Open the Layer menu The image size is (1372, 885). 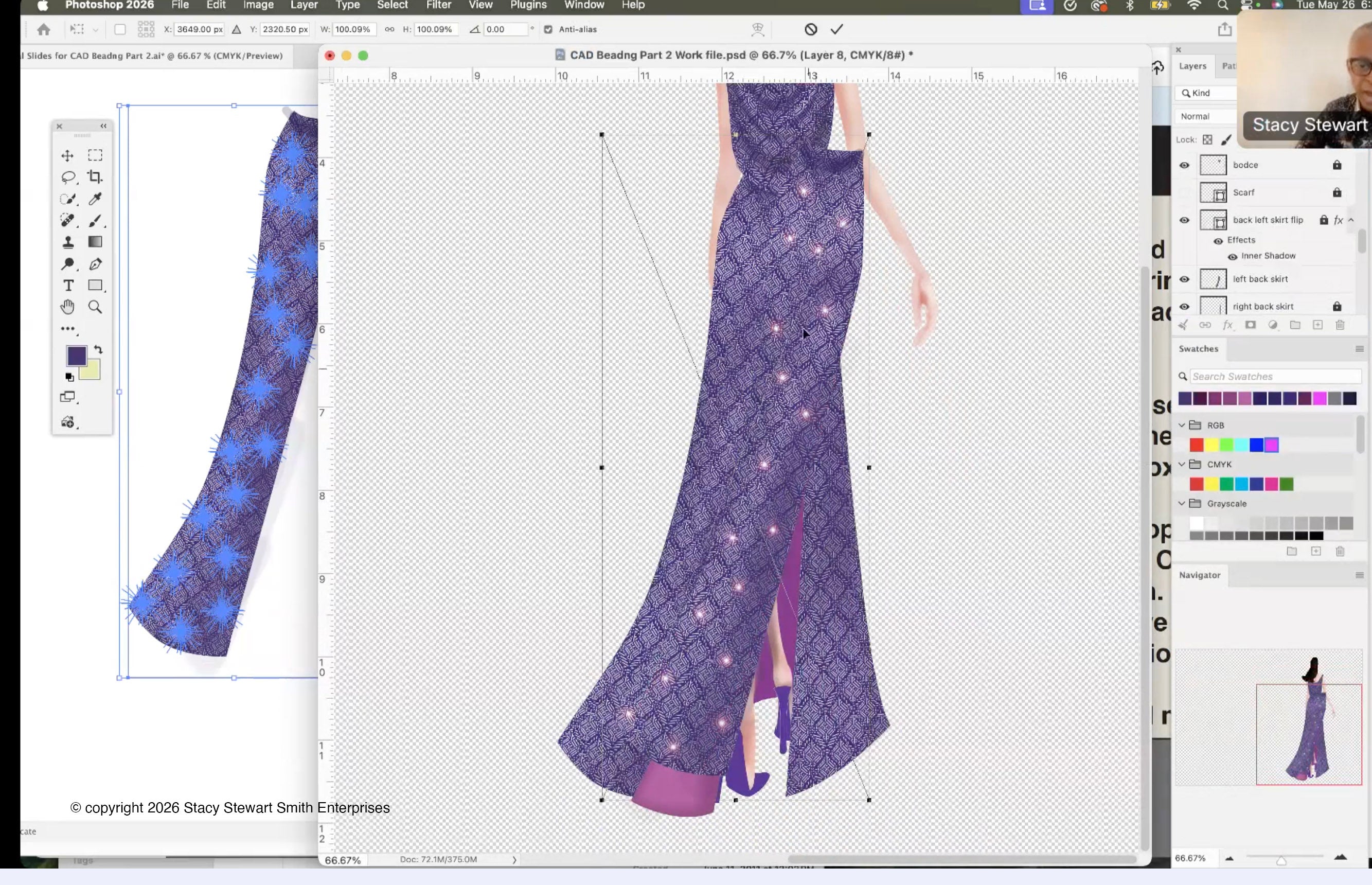(x=304, y=5)
